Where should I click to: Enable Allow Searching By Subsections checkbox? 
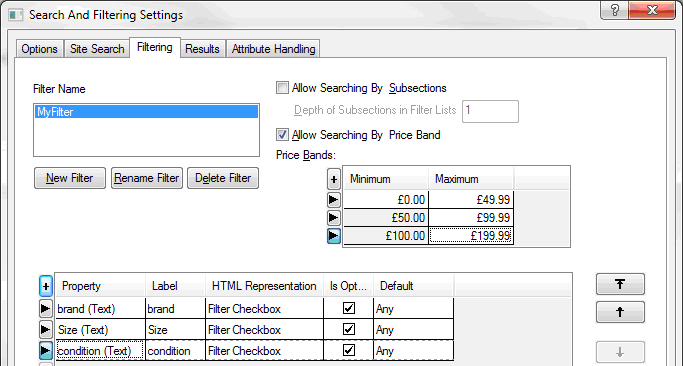tap(282, 88)
